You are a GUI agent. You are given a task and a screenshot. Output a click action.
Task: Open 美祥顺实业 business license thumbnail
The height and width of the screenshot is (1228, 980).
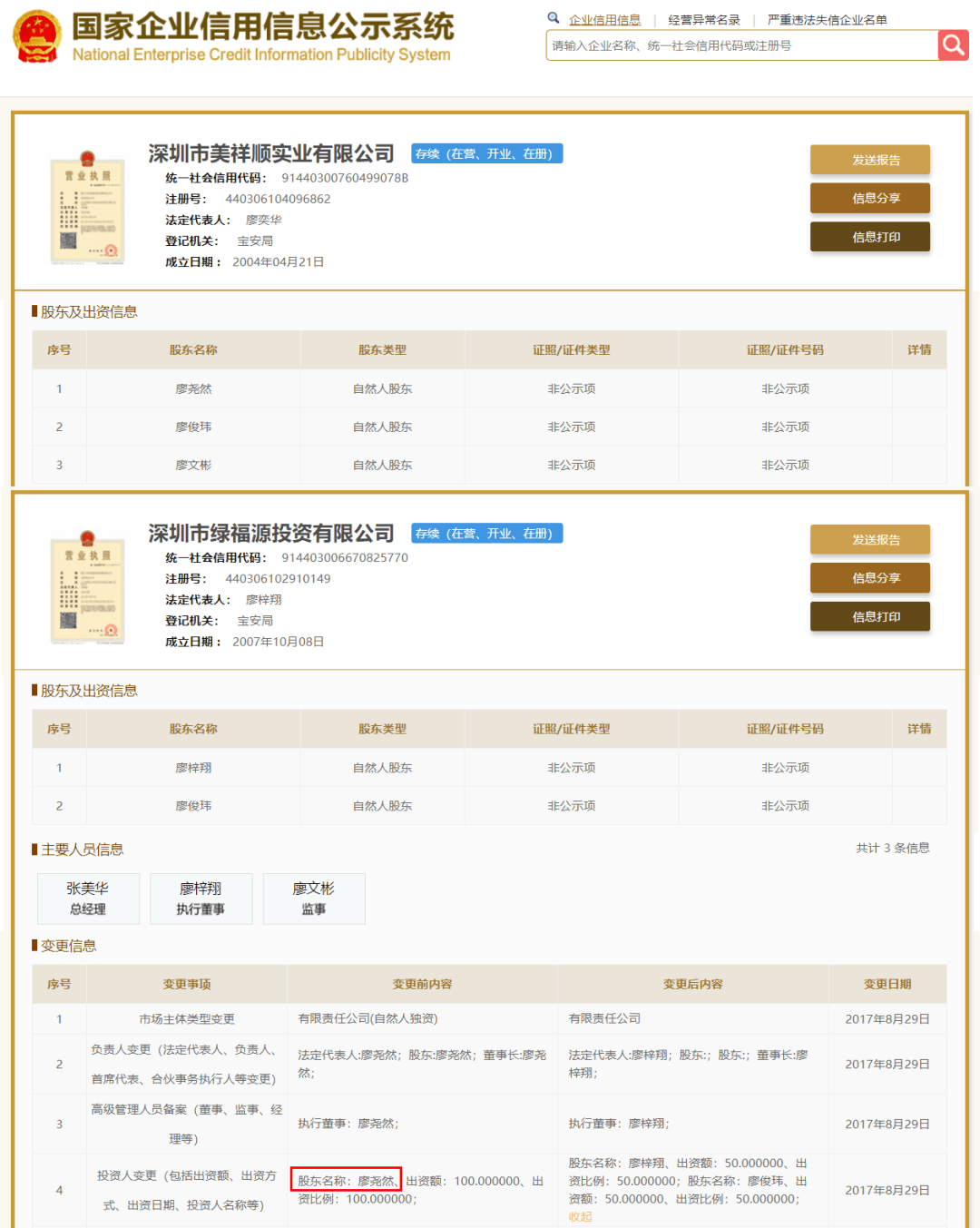point(87,209)
